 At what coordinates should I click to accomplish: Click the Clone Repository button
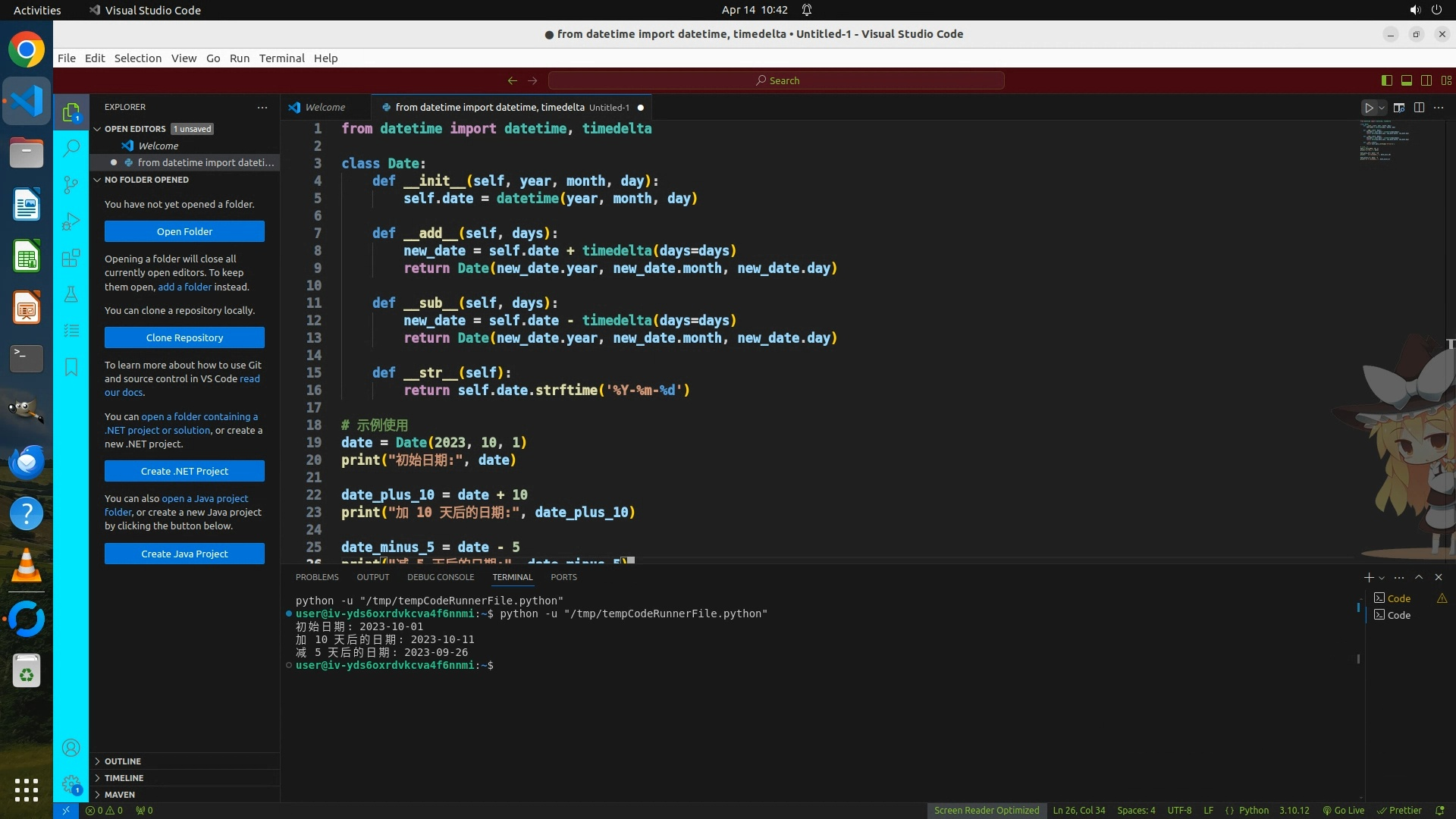[184, 337]
